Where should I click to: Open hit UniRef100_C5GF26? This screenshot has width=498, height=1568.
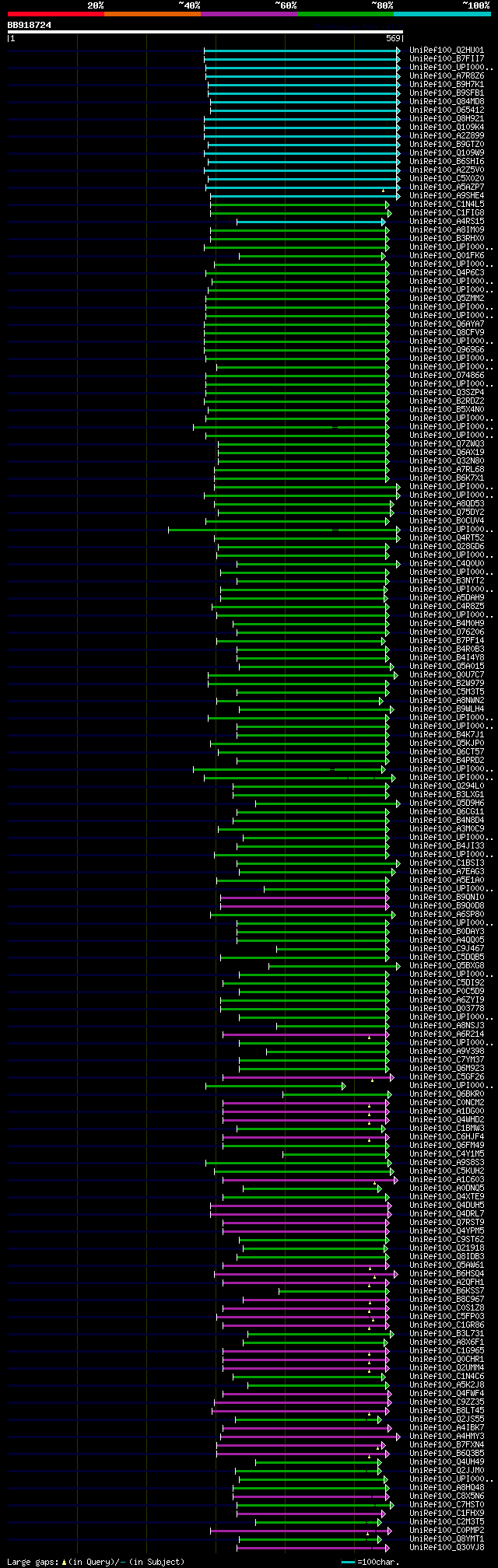(x=447, y=1076)
